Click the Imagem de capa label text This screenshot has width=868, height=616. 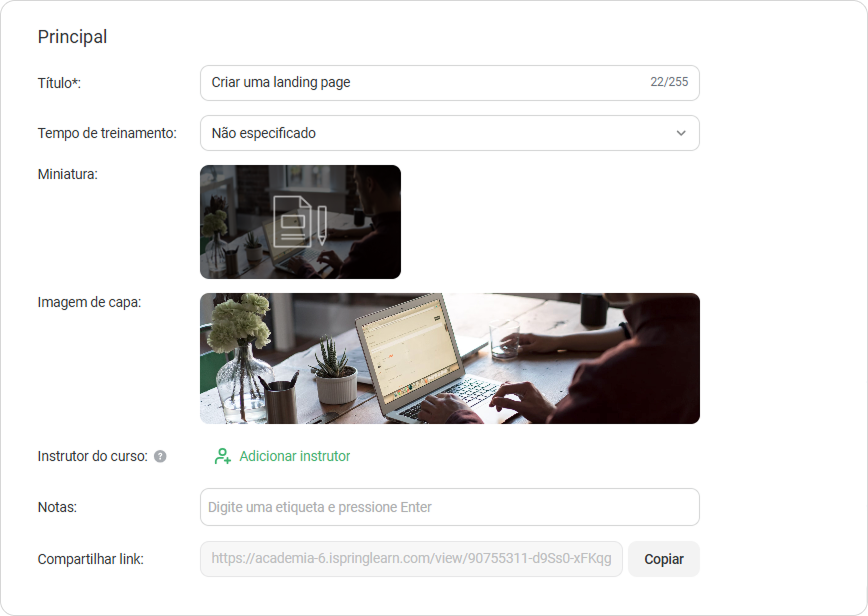(x=89, y=302)
